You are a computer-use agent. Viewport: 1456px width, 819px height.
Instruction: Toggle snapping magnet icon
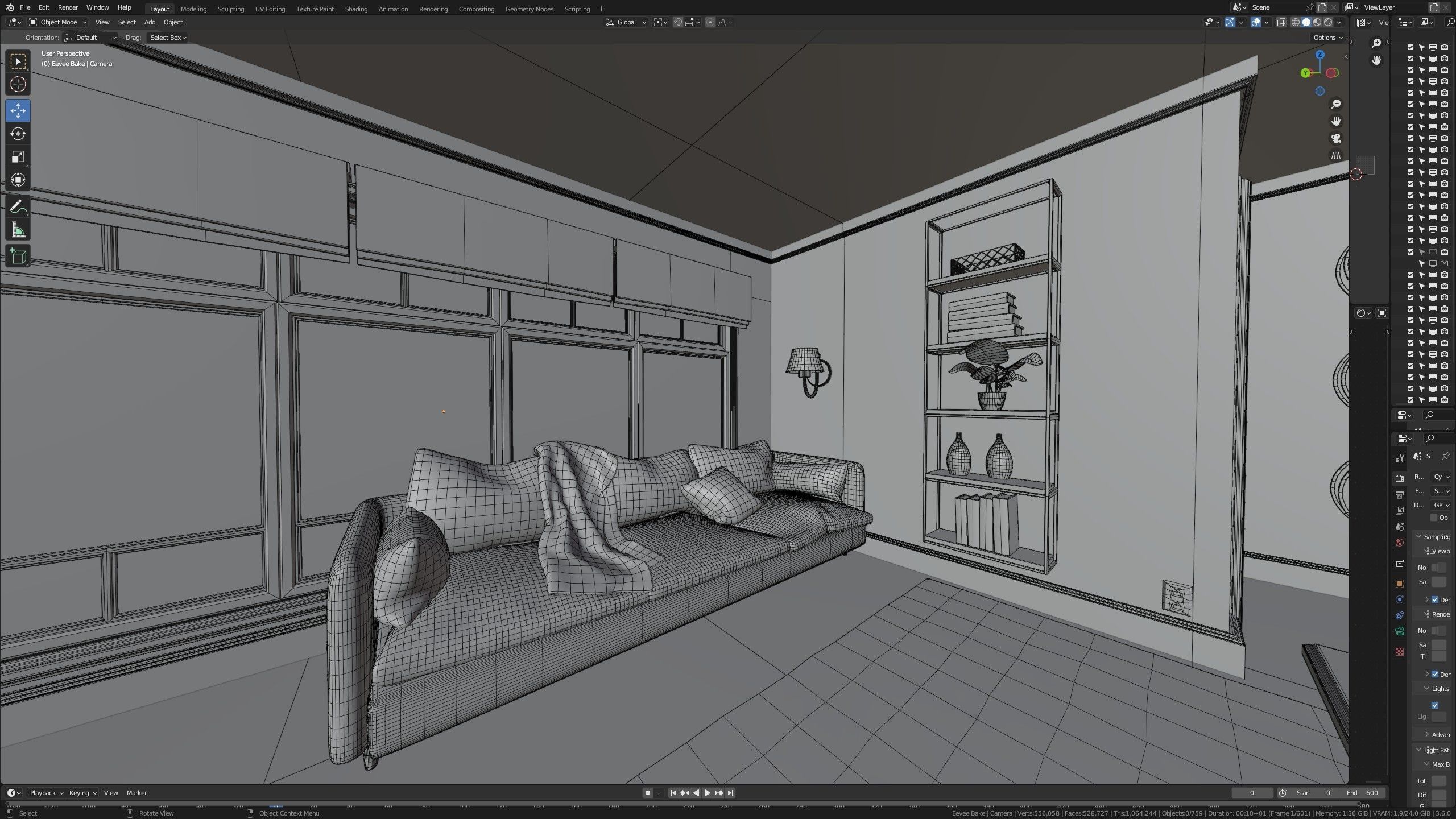pos(678,22)
